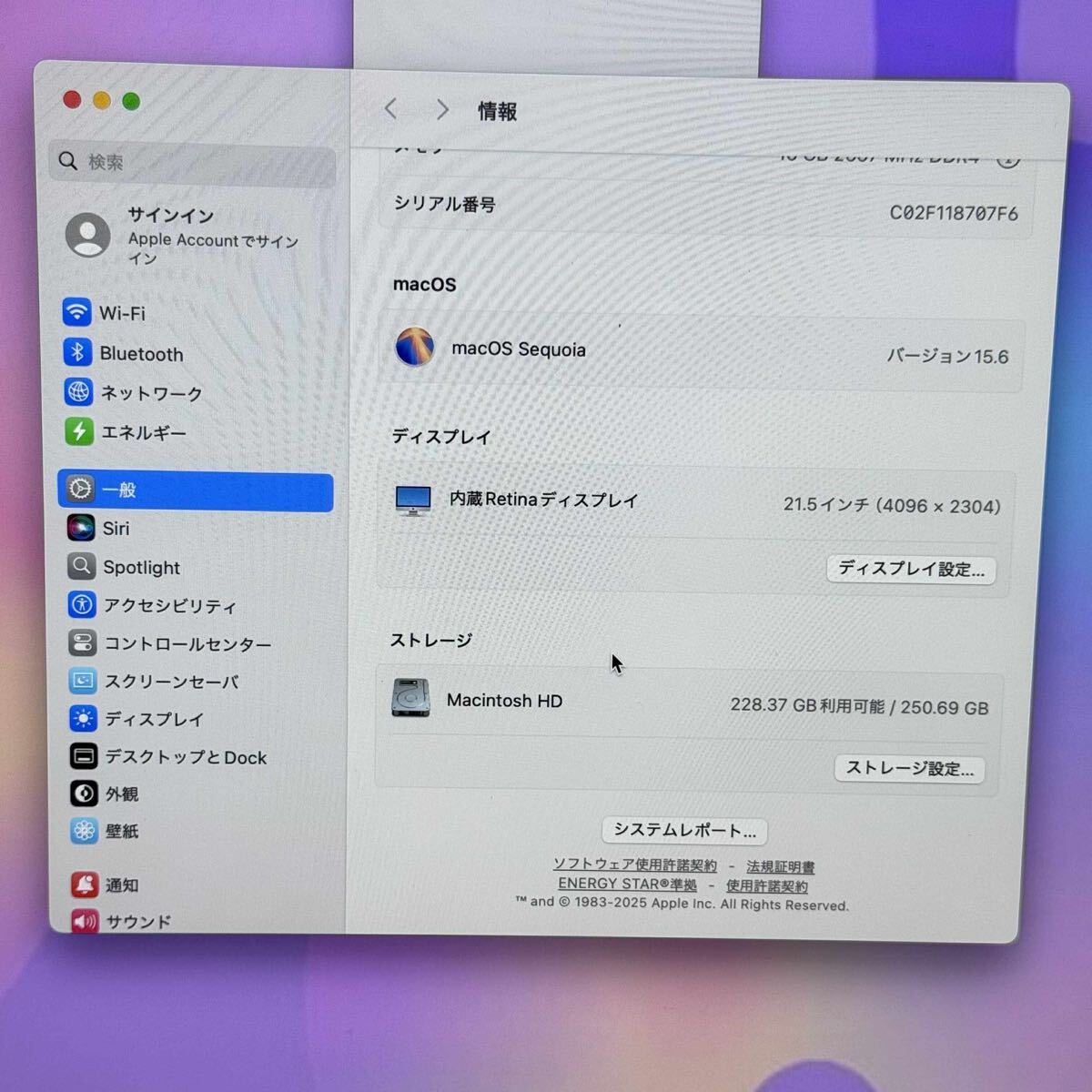Viewport: 1092px width, 1092px height.
Task: Go forward with the right chevron
Action: click(x=442, y=110)
